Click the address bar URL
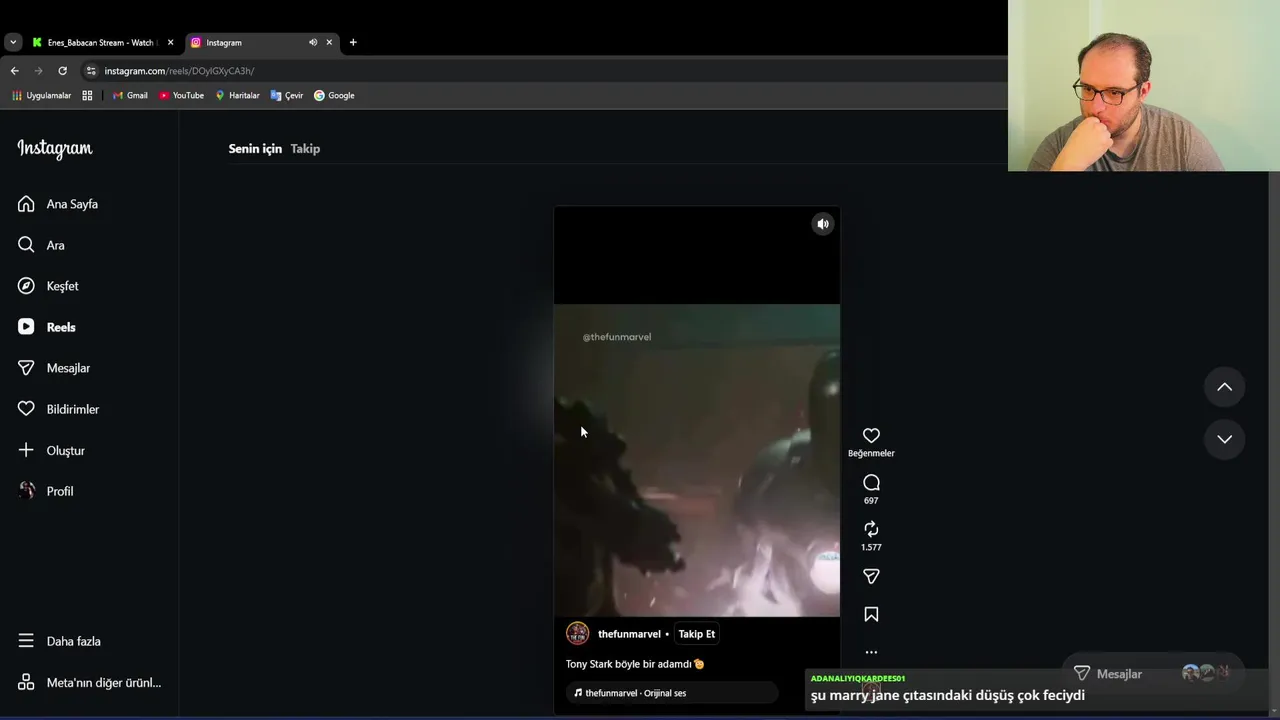The image size is (1280, 720). point(179,71)
